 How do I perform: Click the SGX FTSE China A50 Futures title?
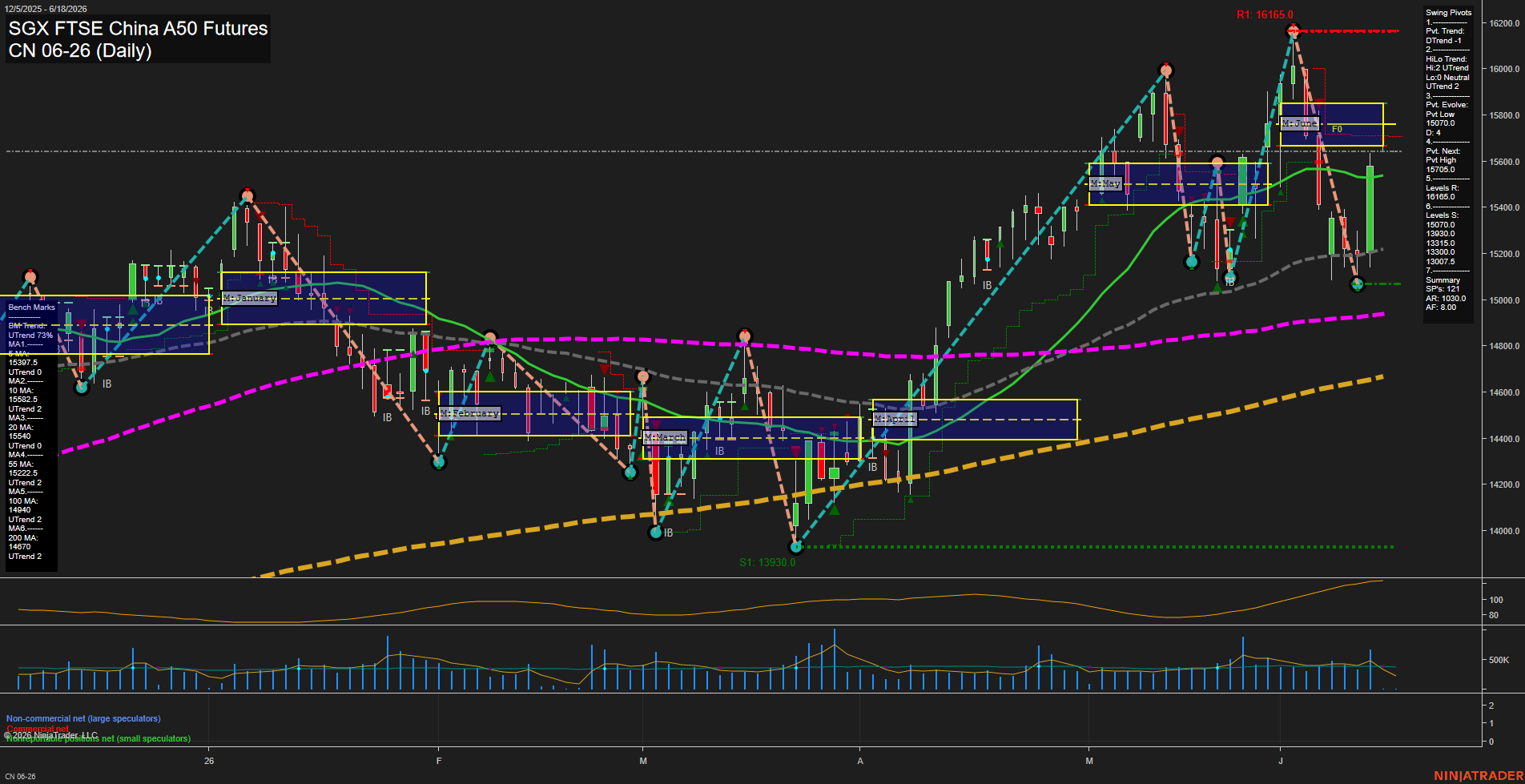coord(138,28)
